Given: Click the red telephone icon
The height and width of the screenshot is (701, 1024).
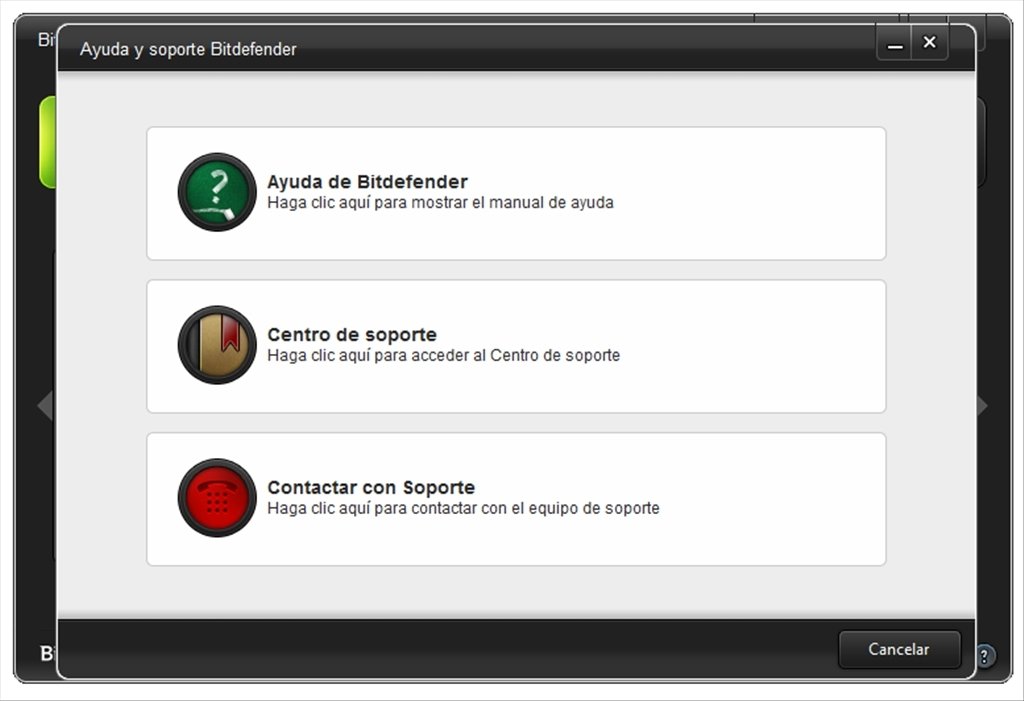Looking at the screenshot, I should [x=217, y=498].
